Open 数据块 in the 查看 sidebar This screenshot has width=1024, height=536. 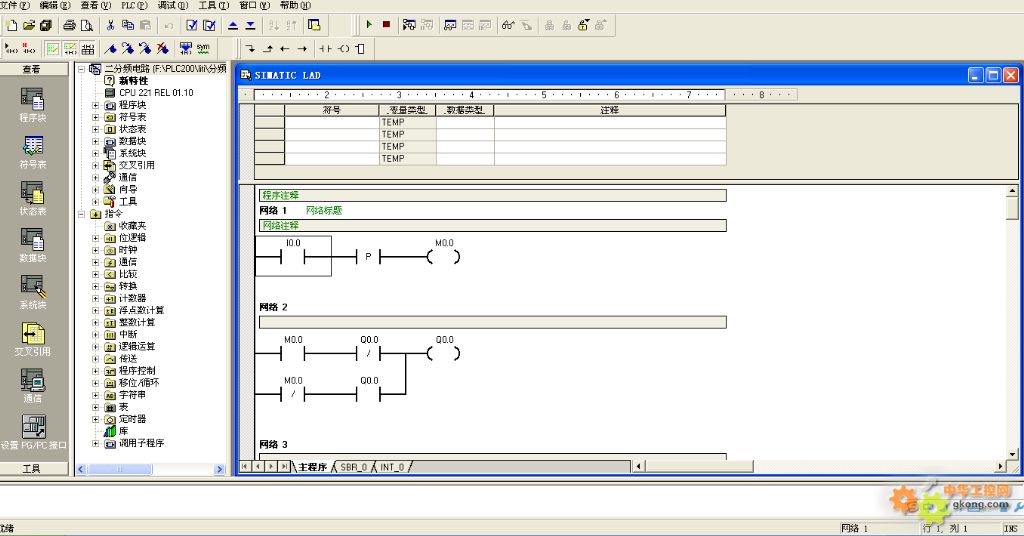pyautogui.click(x=32, y=245)
